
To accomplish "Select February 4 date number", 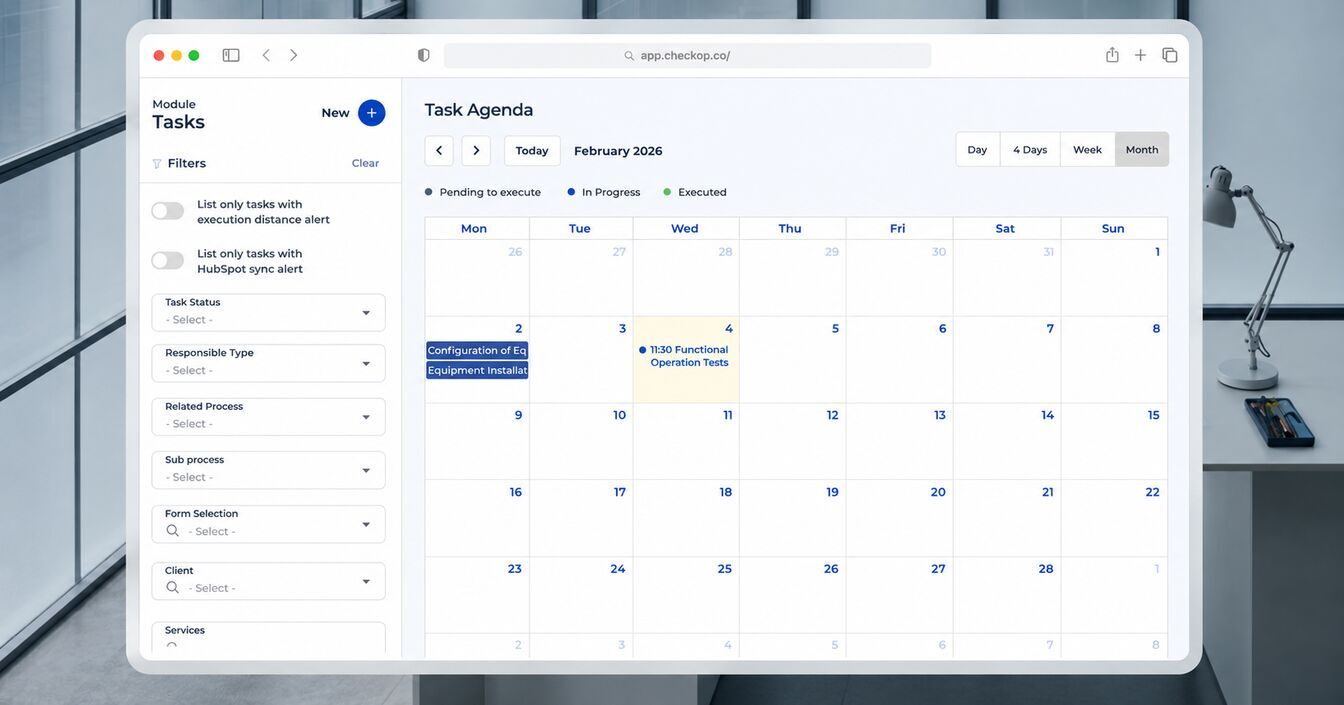I will pos(729,329).
